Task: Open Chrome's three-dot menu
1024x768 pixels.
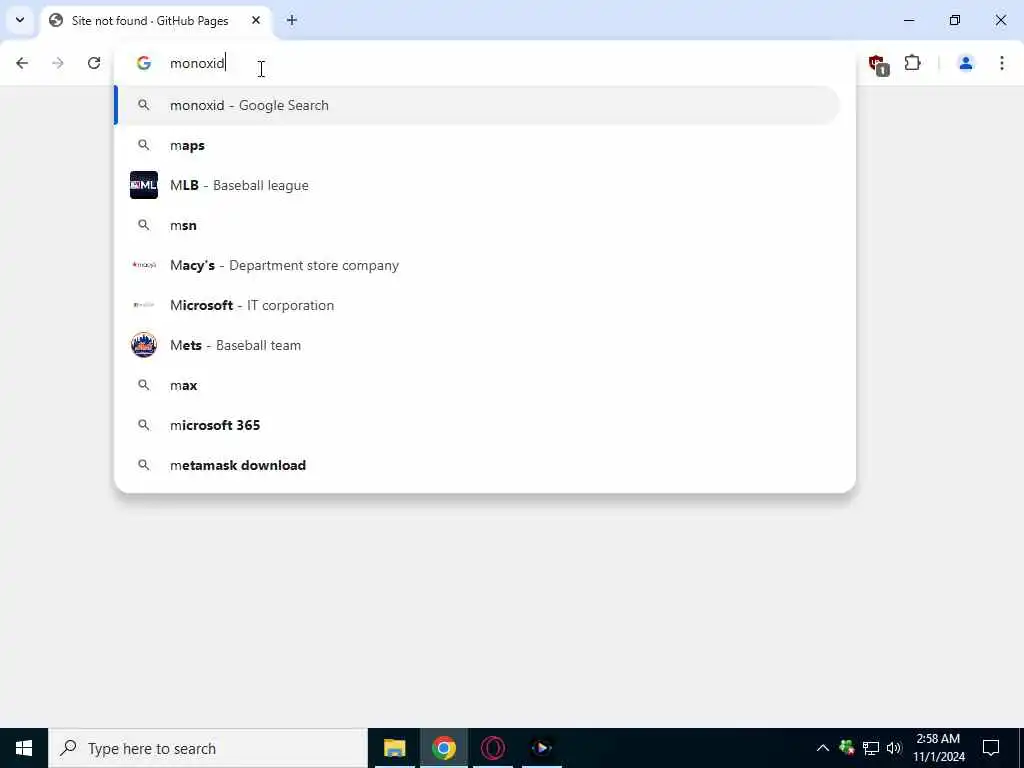Action: pyautogui.click(x=1002, y=63)
